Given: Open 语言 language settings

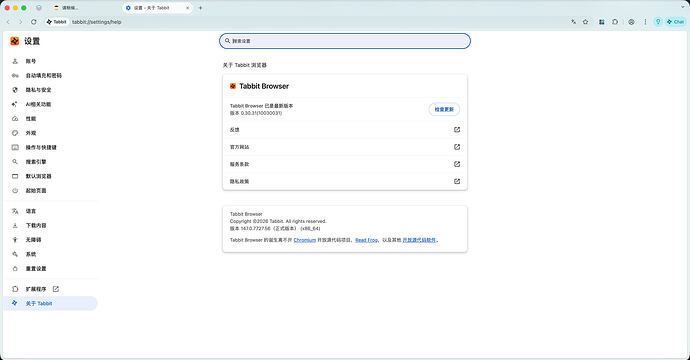Looking at the screenshot, I should pyautogui.click(x=30, y=211).
